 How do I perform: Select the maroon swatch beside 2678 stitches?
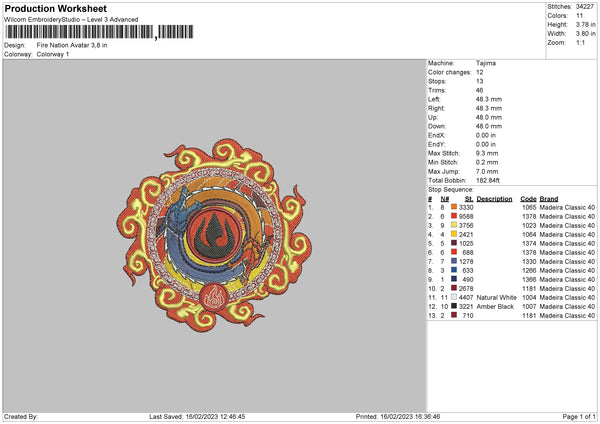(x=454, y=288)
